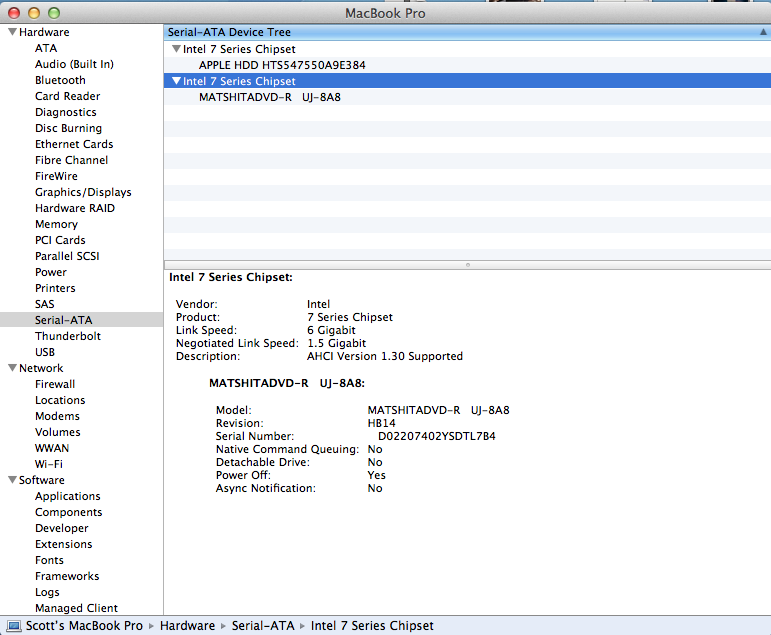Viewport: 771px width, 635px height.
Task: Open Volumes under Network
Action: click(x=58, y=432)
